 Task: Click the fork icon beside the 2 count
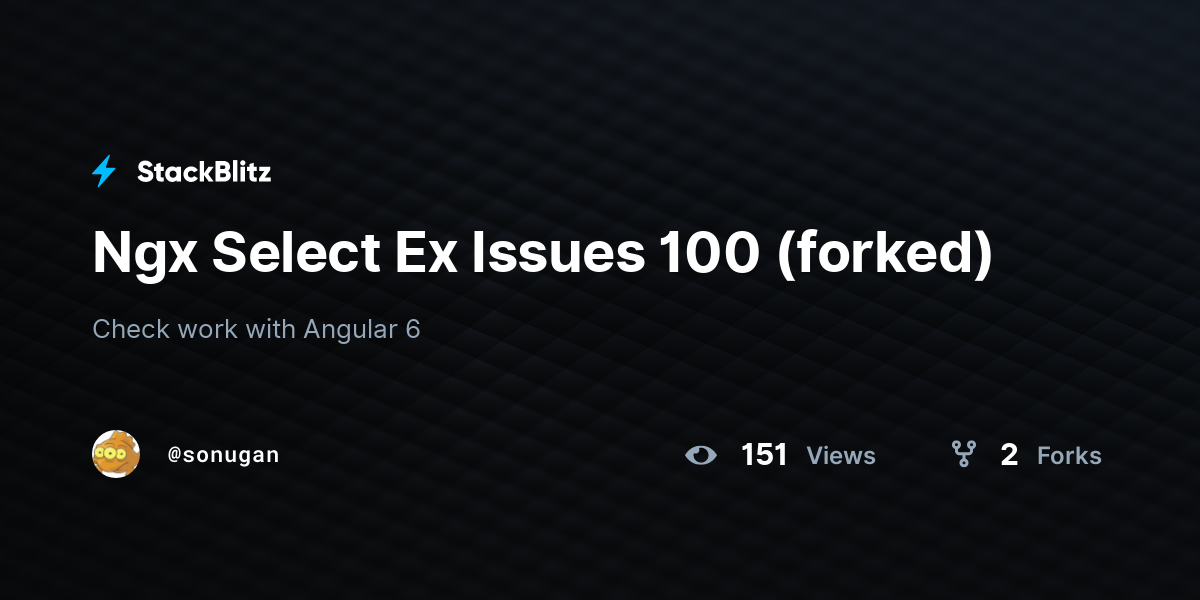tap(963, 455)
